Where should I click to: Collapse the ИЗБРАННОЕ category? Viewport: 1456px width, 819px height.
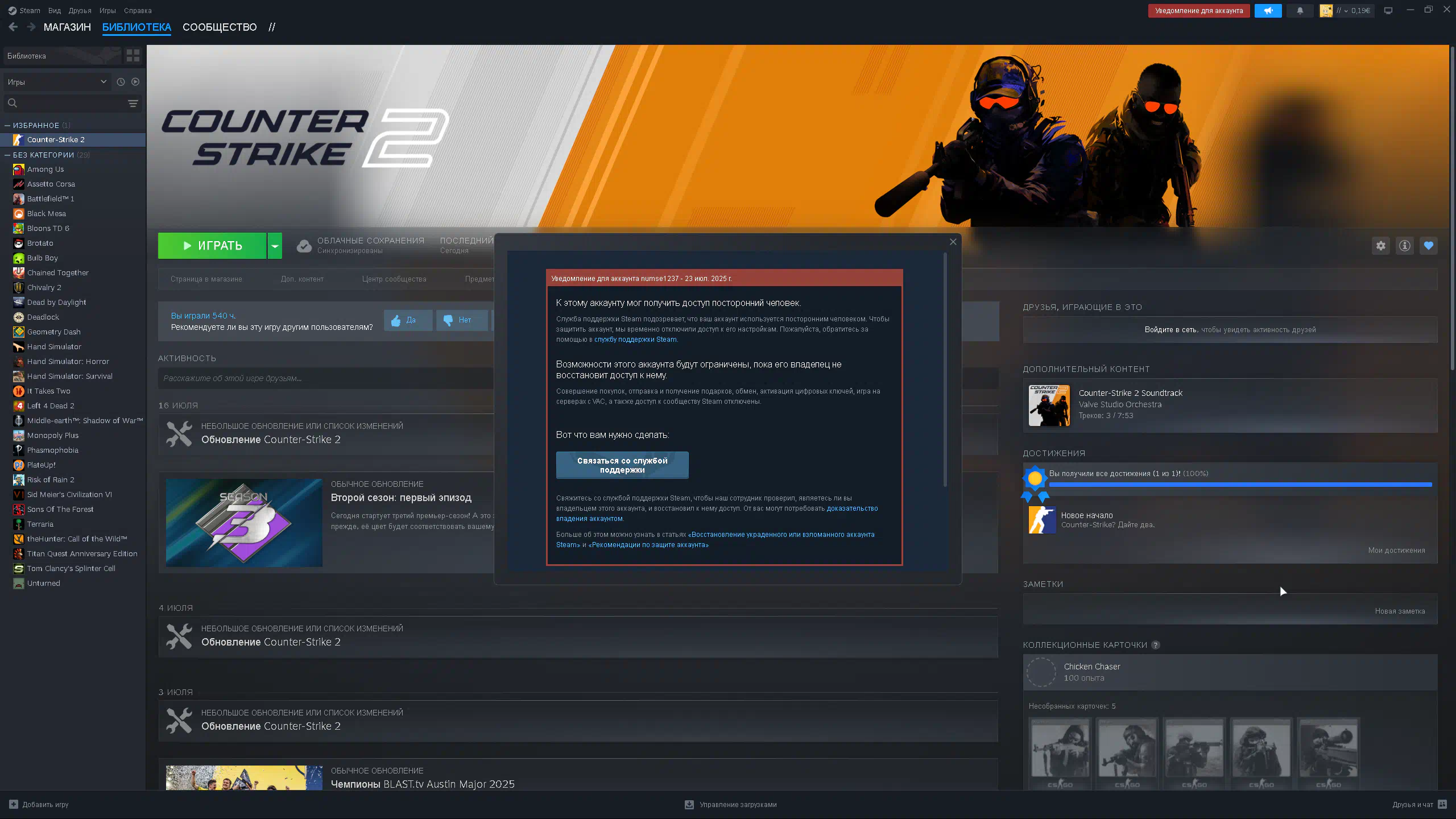[x=7, y=125]
